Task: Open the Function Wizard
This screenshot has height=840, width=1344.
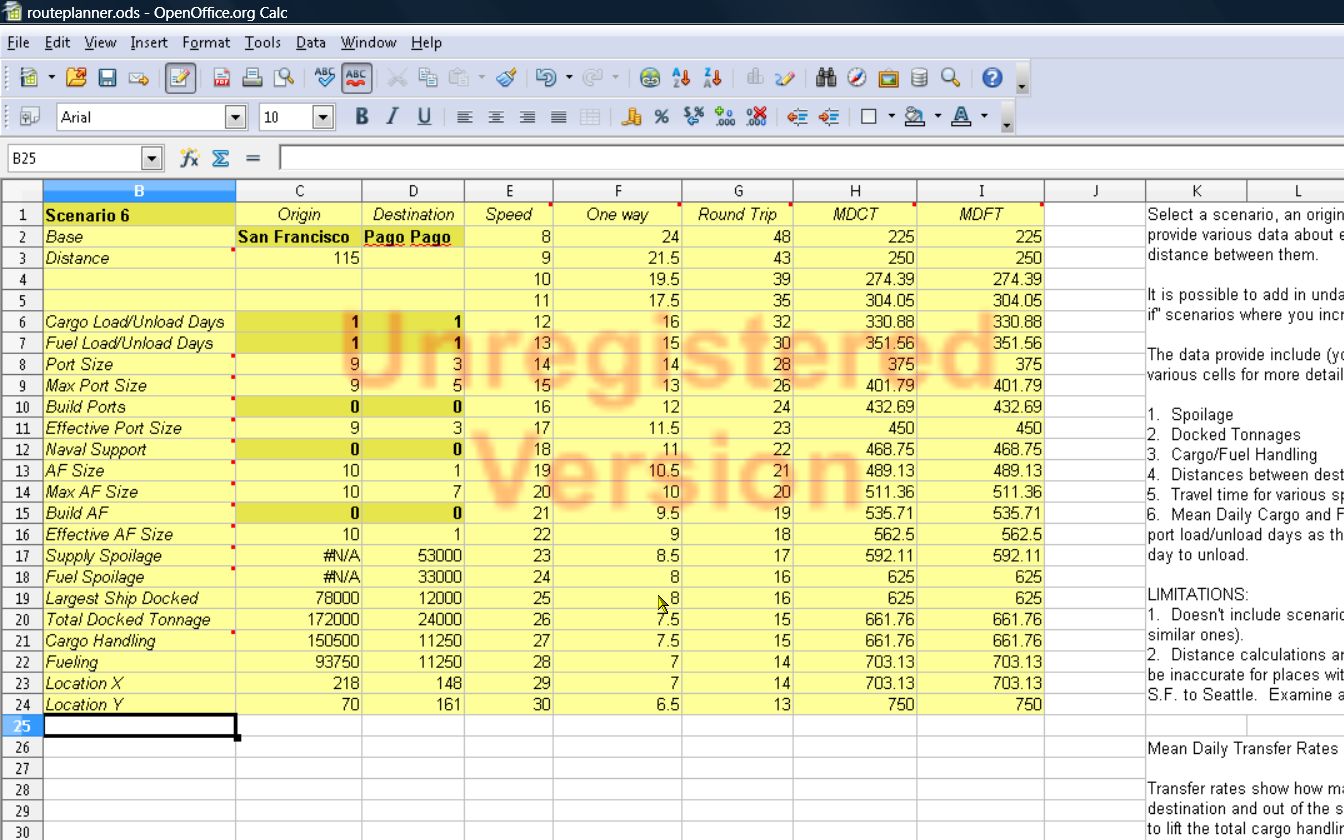Action: click(187, 157)
